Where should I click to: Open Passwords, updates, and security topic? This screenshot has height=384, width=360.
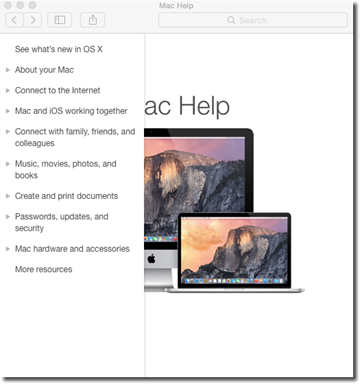click(x=62, y=222)
